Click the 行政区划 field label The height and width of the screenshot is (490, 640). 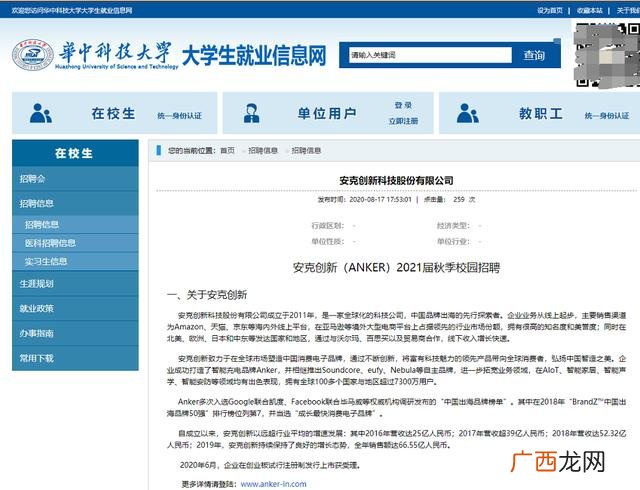click(328, 225)
